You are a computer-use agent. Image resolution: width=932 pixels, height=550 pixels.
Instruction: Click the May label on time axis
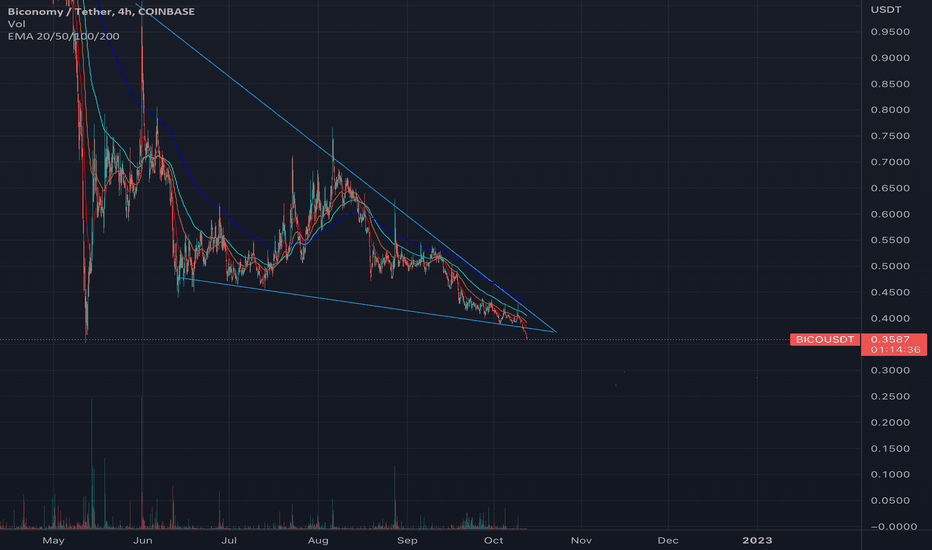pyautogui.click(x=53, y=540)
